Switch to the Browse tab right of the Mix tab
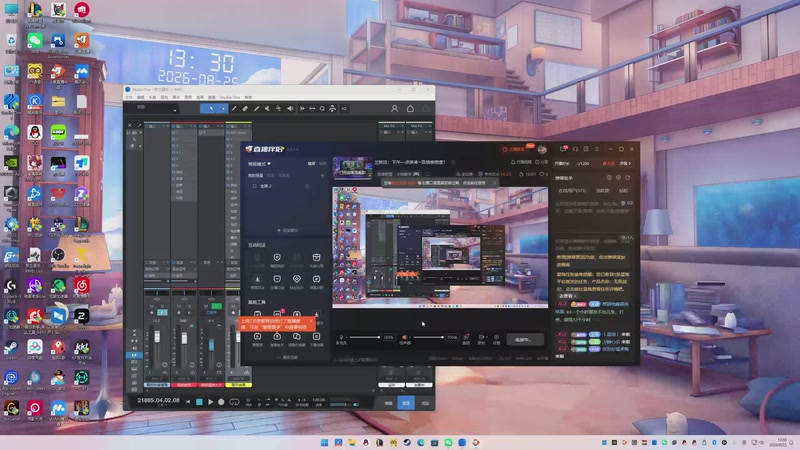800x450 pixels. 424,403
